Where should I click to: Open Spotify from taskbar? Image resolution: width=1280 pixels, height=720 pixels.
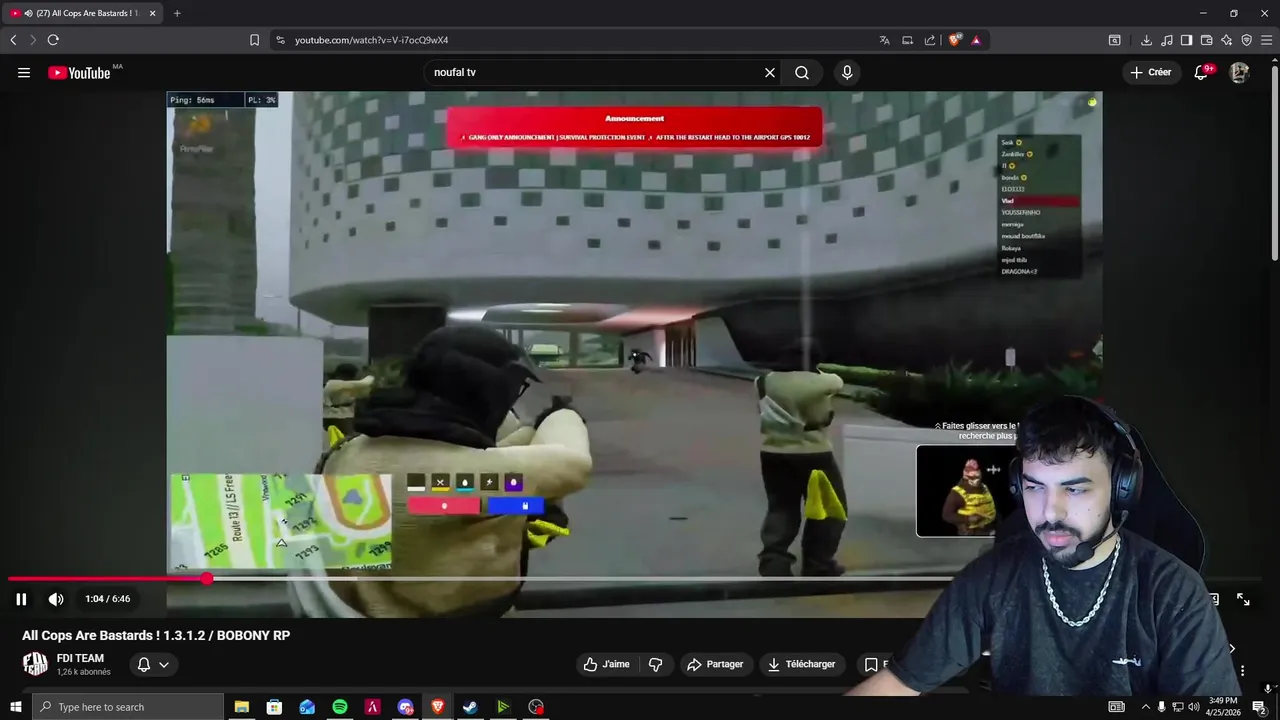(340, 707)
